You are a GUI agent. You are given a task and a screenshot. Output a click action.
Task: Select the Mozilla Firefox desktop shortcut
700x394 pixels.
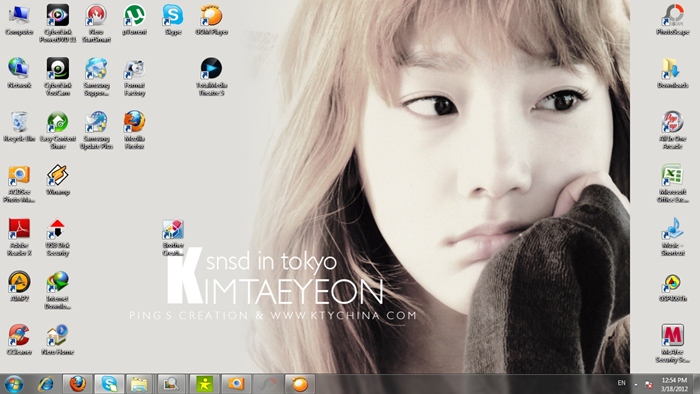tap(134, 130)
